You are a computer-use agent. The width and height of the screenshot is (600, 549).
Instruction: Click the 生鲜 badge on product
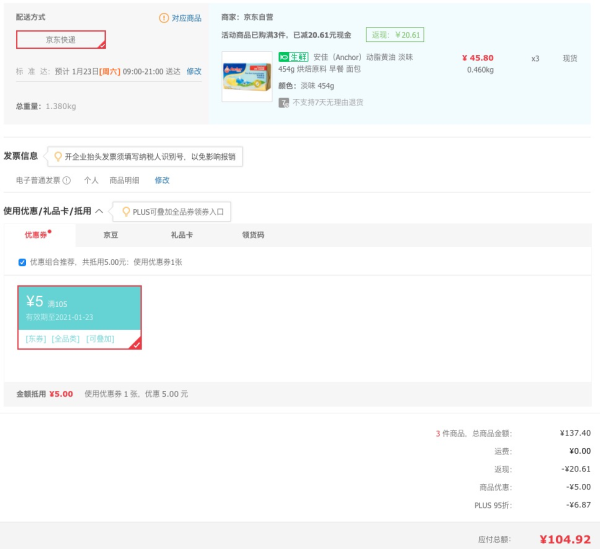(x=293, y=57)
